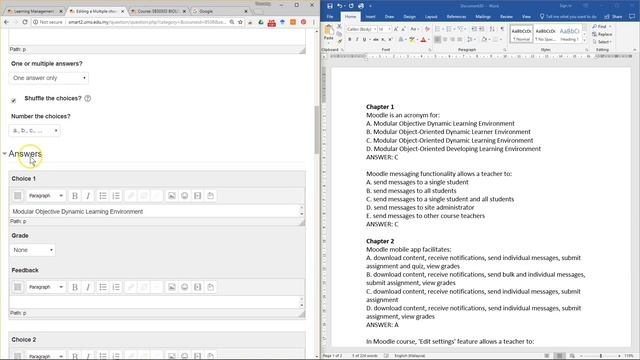Switch to Course browser tab
The width and height of the screenshot is (640, 360).
[x=158, y=11]
